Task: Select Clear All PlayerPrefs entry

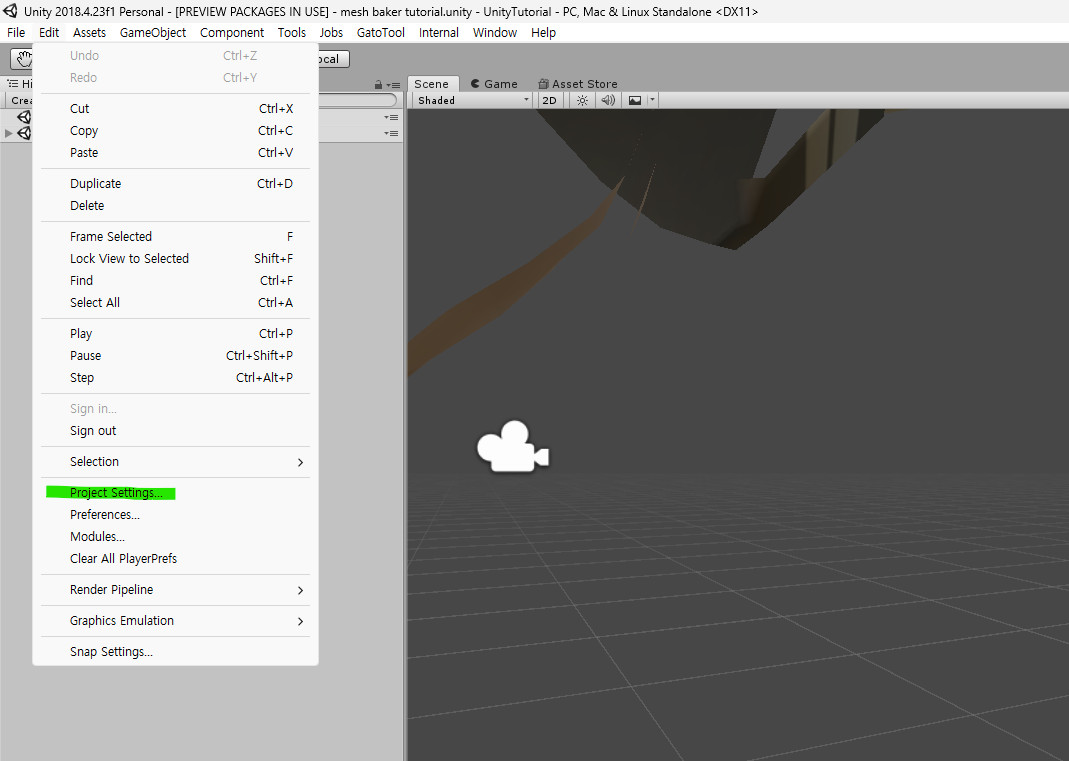Action: [123, 559]
